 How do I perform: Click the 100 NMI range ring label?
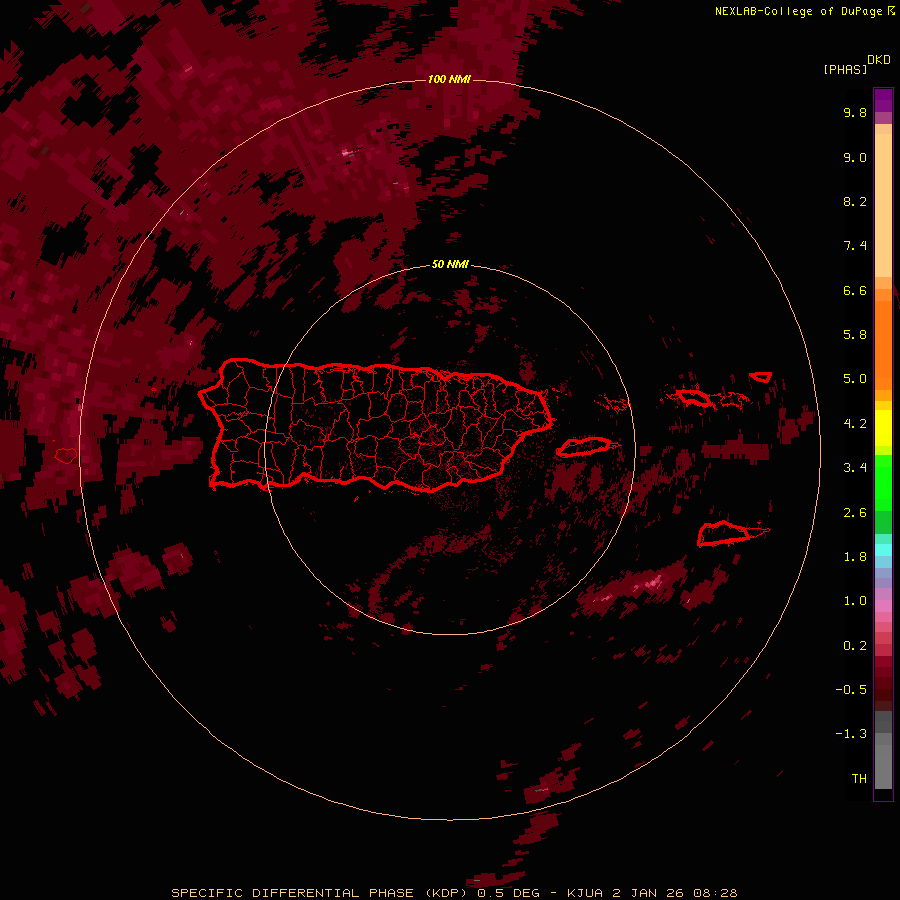(449, 79)
